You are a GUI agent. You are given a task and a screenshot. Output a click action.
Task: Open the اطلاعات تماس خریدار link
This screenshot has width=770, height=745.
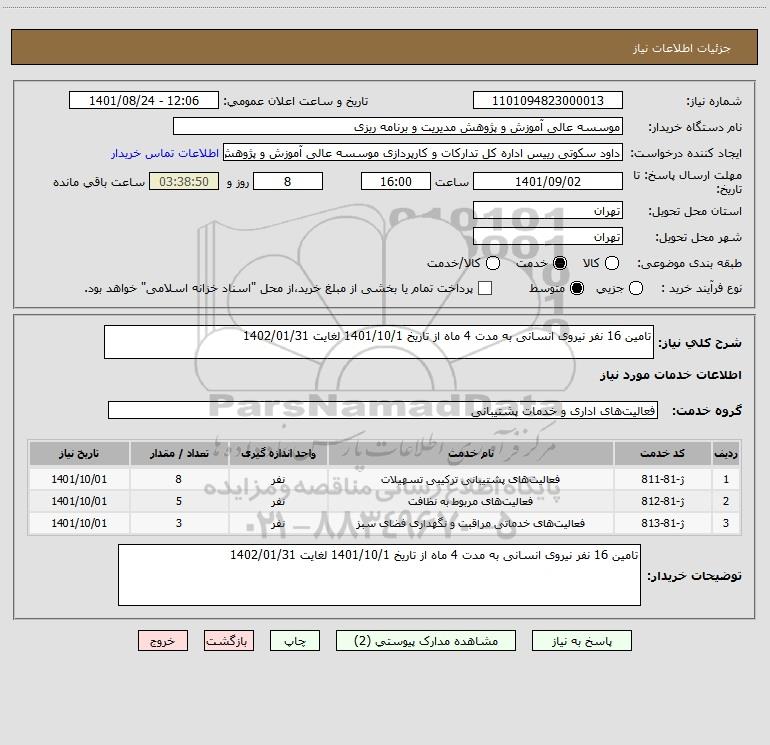pyautogui.click(x=165, y=153)
